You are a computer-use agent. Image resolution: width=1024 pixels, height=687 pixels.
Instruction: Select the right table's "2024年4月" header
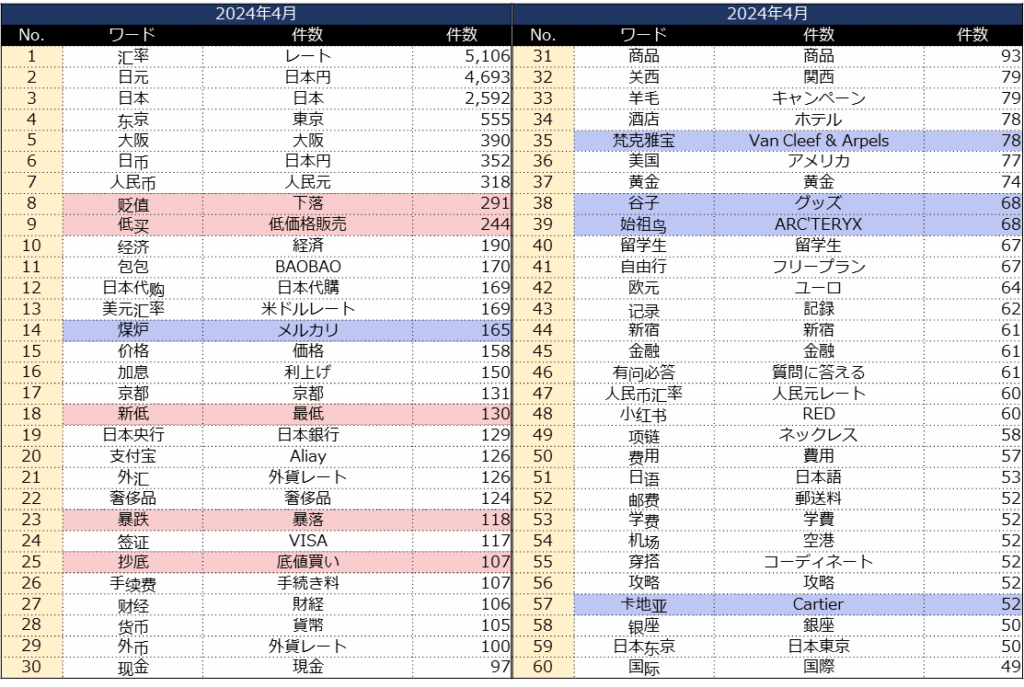coord(768,13)
